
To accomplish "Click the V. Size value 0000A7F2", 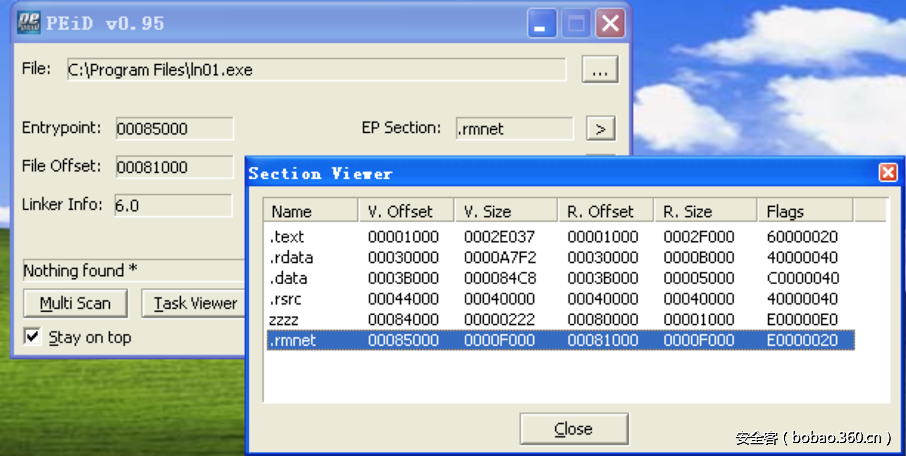I will point(500,257).
